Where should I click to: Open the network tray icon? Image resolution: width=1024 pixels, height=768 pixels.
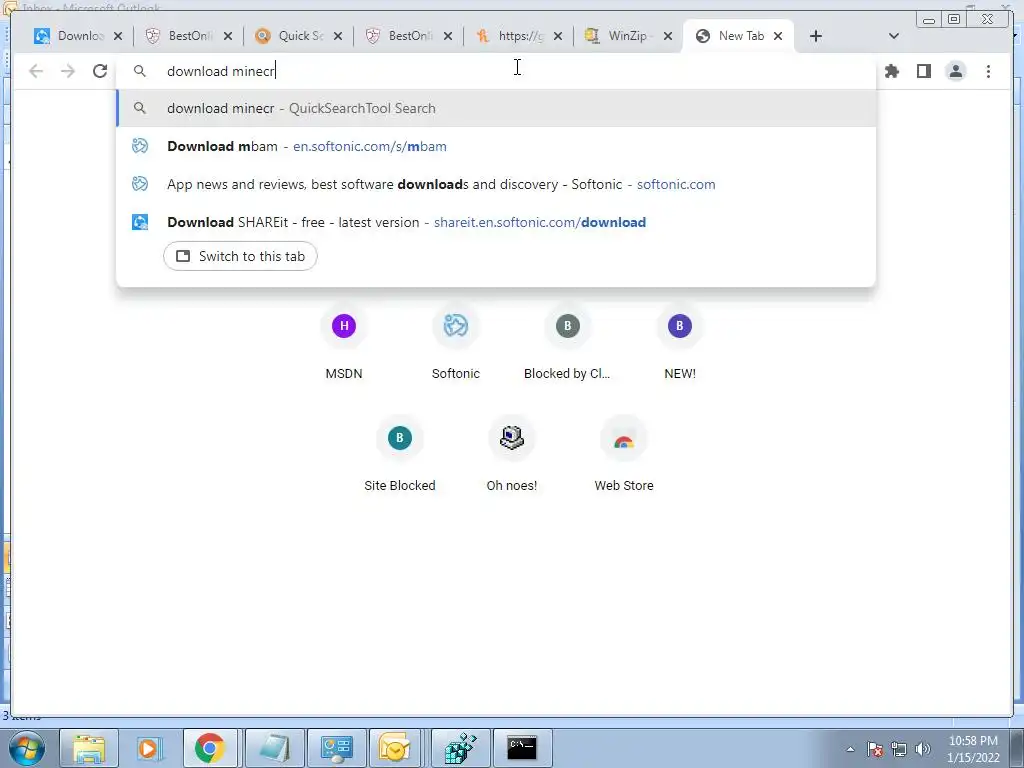[x=899, y=749]
